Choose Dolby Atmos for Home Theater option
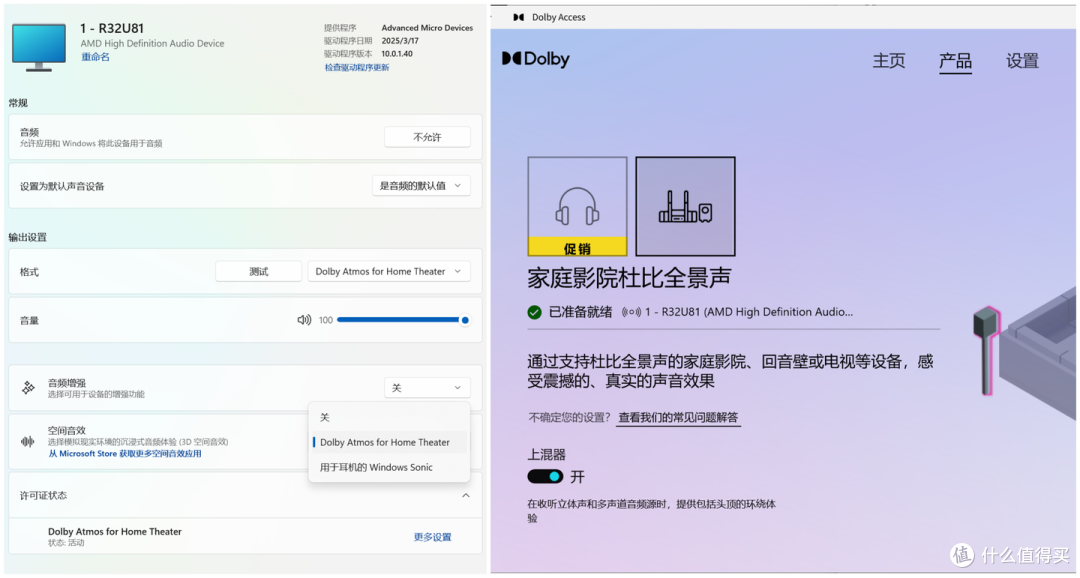Viewport: 1080px width, 578px height. (x=389, y=442)
